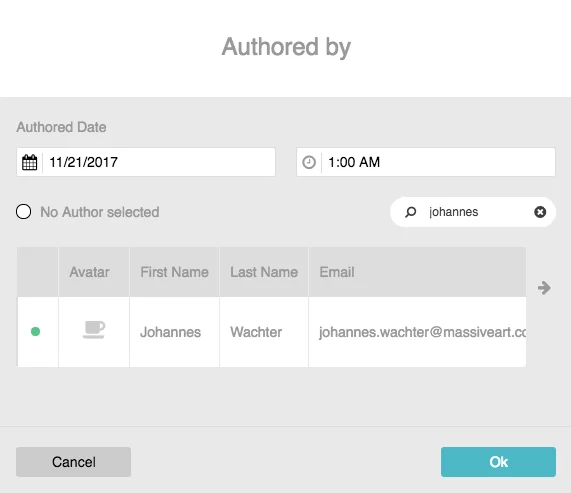The image size is (571, 493).
Task: Click the 'Authored by' dialog title
Action: [x=286, y=47]
